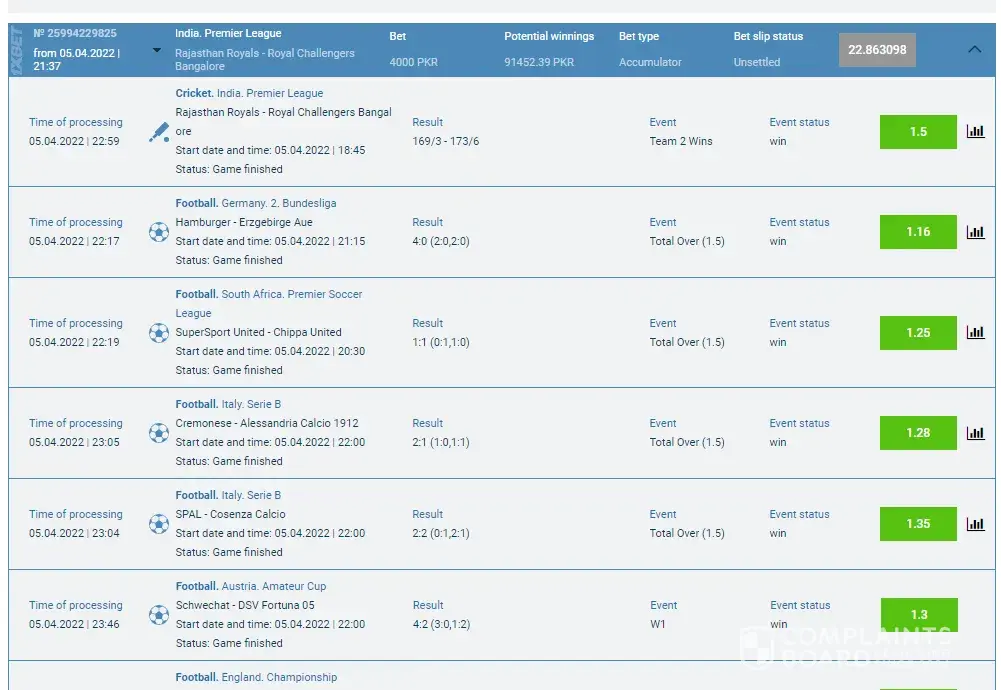Click the football icon beside SuperSport United
Image resolution: width=1001 pixels, height=690 pixels.
tap(159, 333)
